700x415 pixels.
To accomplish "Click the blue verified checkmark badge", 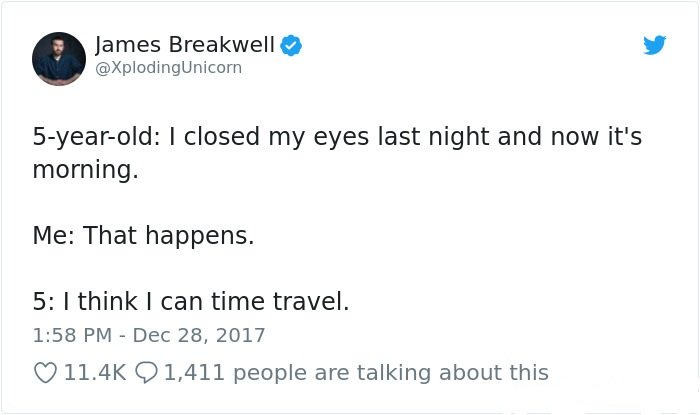I will (291, 45).
